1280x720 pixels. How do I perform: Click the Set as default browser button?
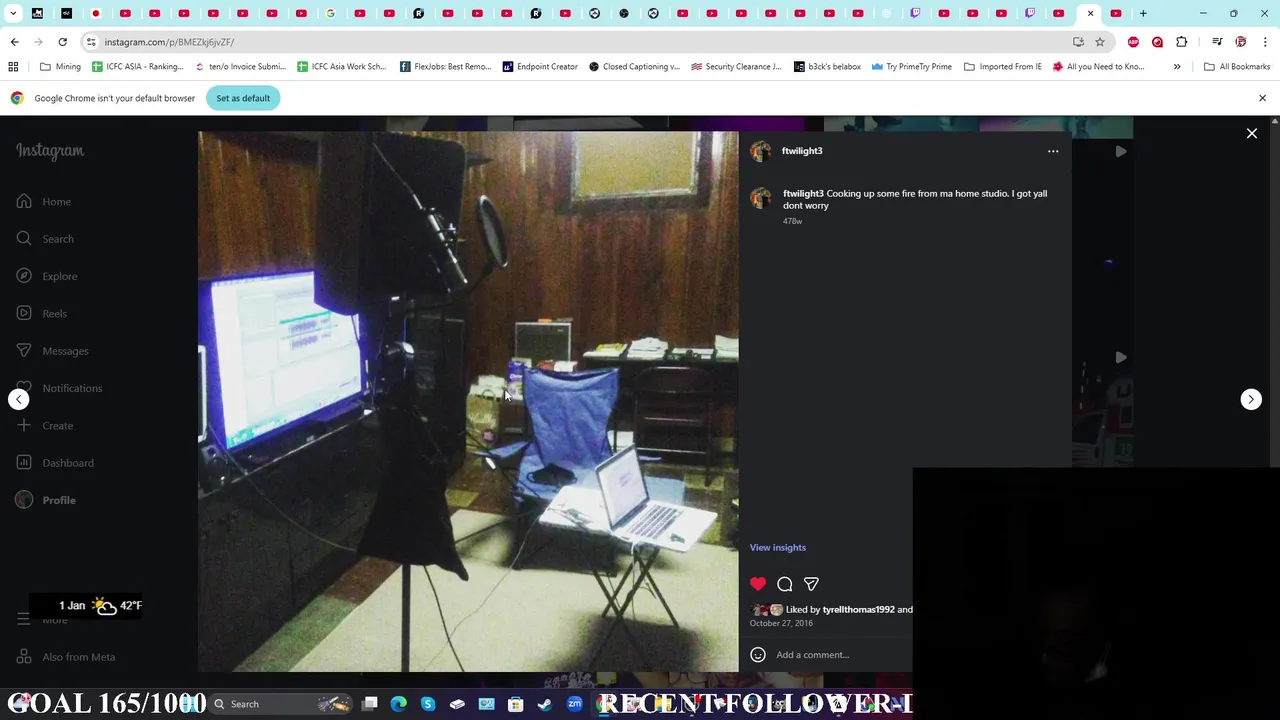tap(243, 98)
